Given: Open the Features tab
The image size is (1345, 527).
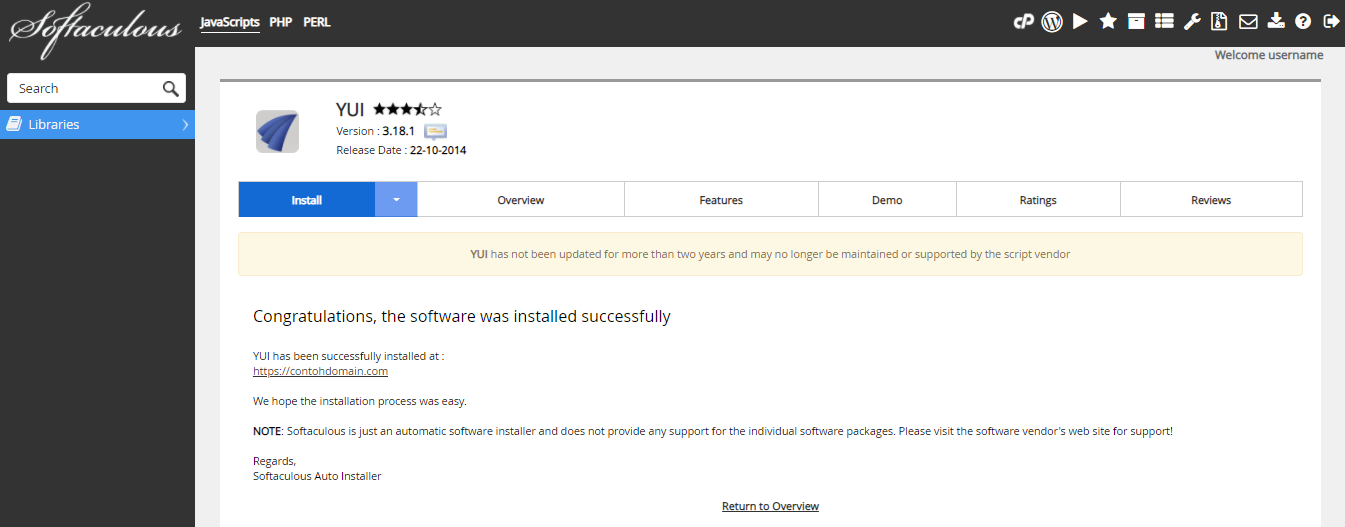Looking at the screenshot, I should coord(721,200).
